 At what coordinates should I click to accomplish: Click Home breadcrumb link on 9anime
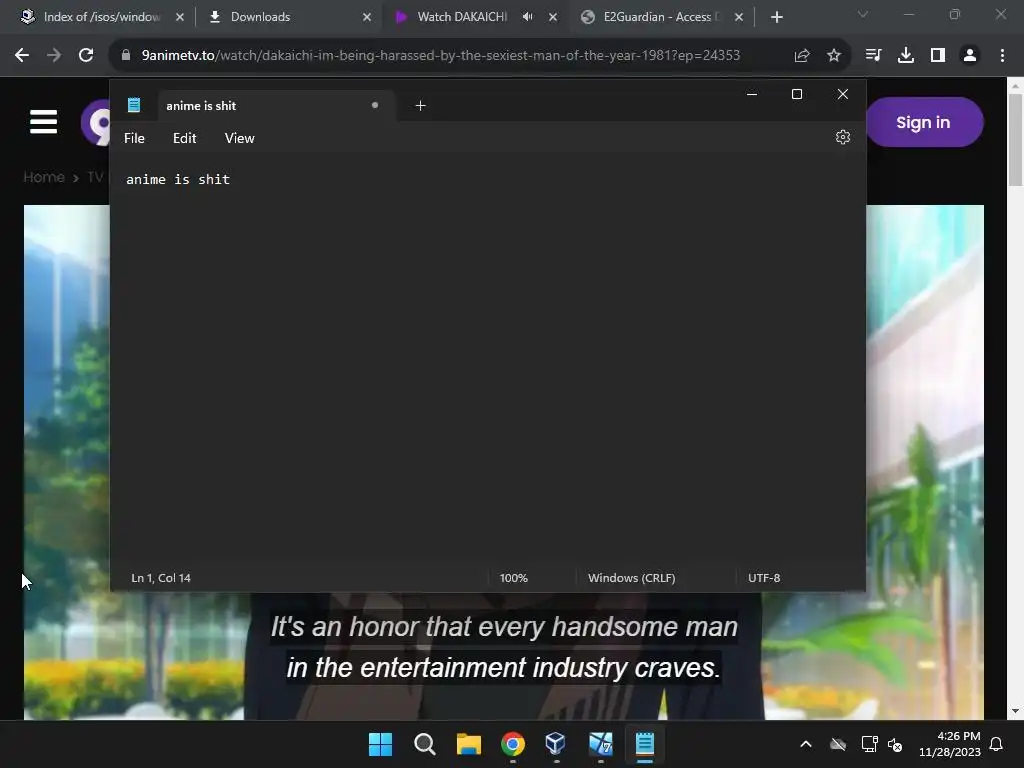pyautogui.click(x=44, y=177)
